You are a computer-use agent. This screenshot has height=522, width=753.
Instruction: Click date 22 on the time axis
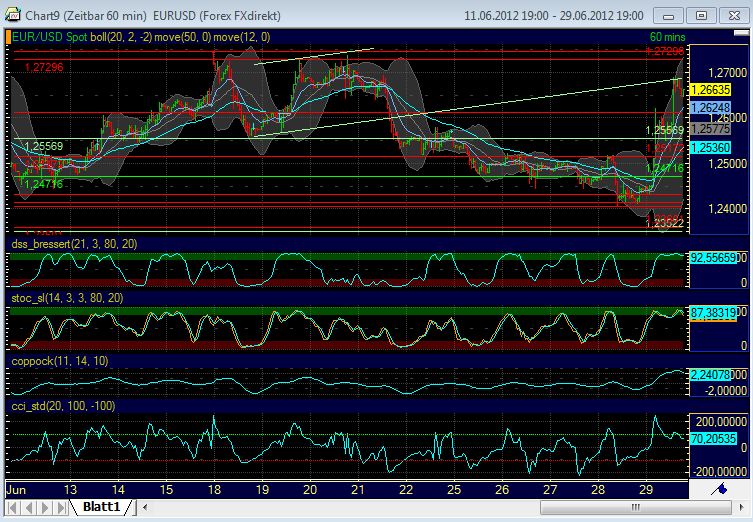[x=406, y=490]
